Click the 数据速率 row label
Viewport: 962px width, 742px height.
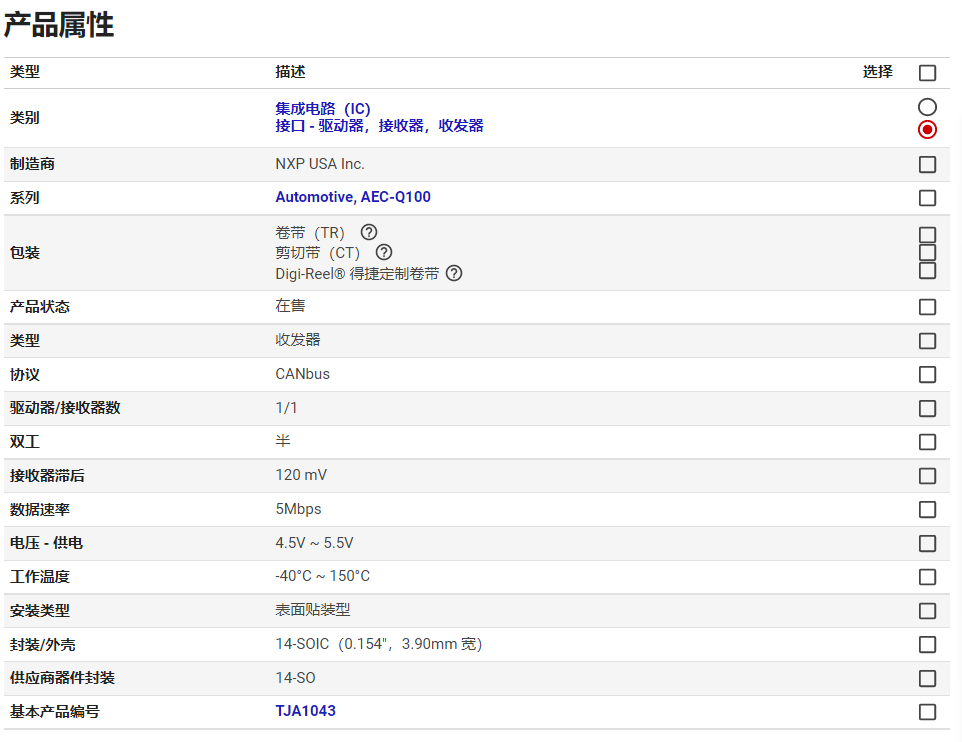tap(40, 509)
